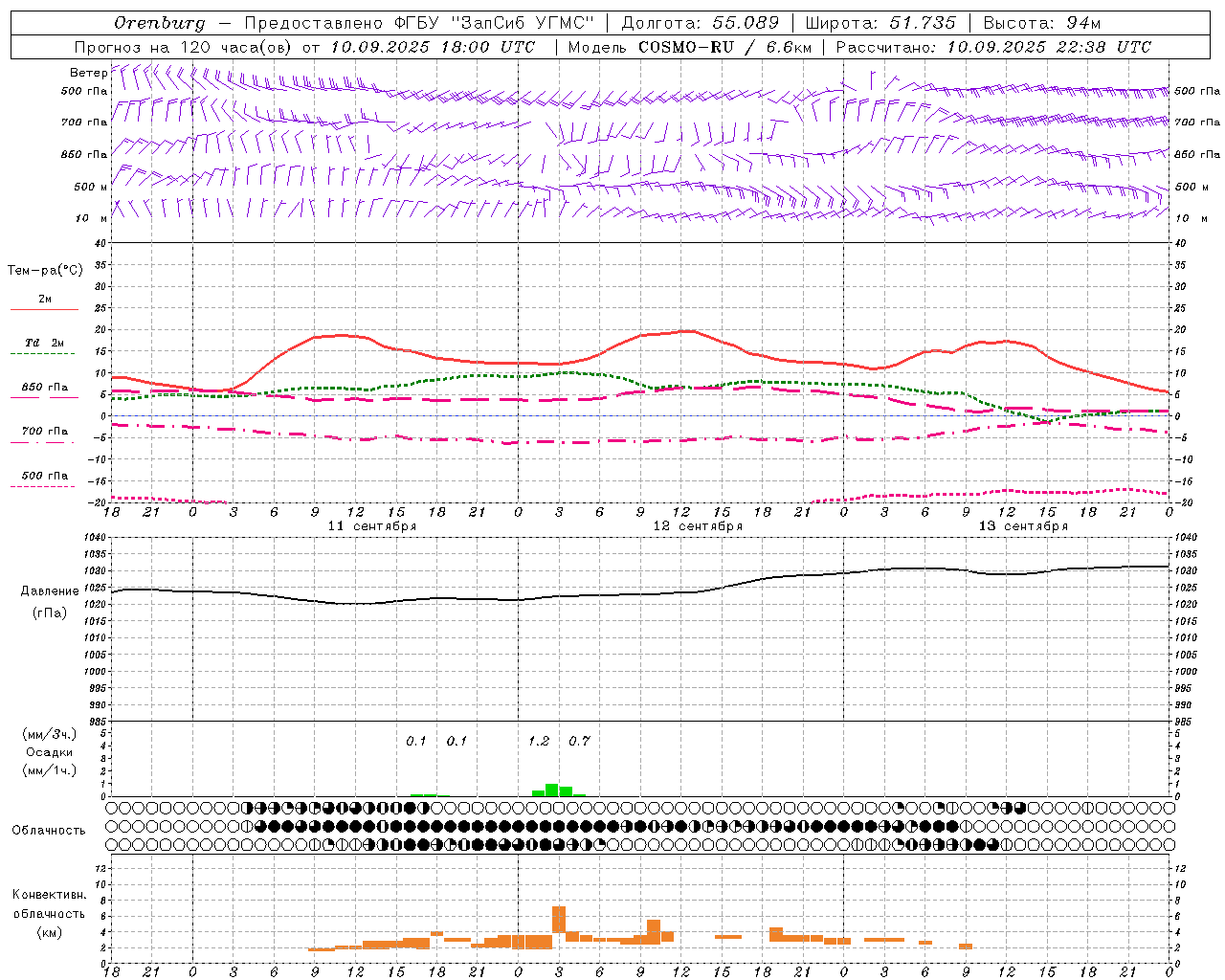Click the solid red '2м' legend line

pos(44,309)
